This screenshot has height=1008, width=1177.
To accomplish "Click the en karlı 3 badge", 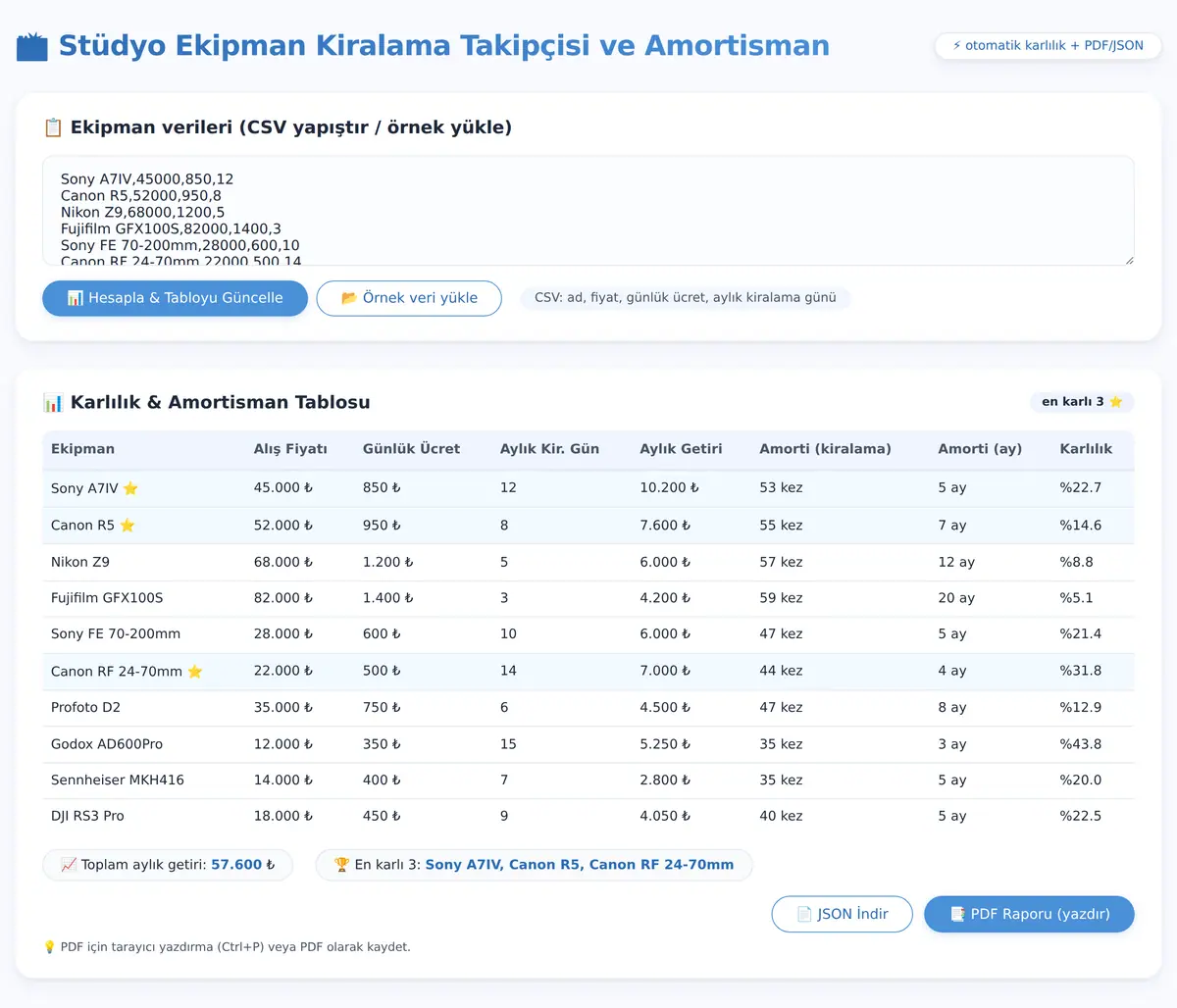I will click(1082, 402).
